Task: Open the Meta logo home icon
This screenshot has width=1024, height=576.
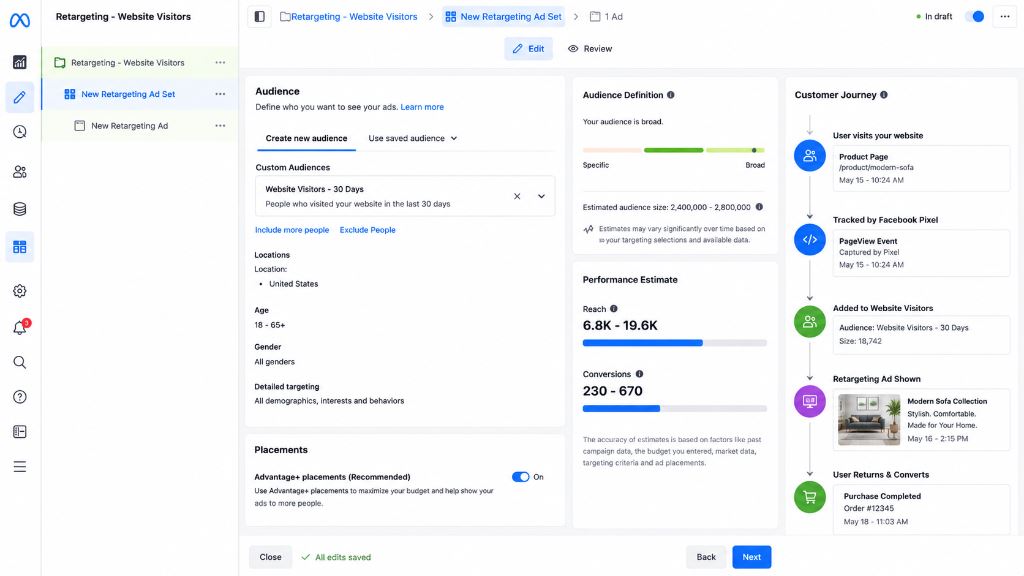Action: (x=20, y=20)
